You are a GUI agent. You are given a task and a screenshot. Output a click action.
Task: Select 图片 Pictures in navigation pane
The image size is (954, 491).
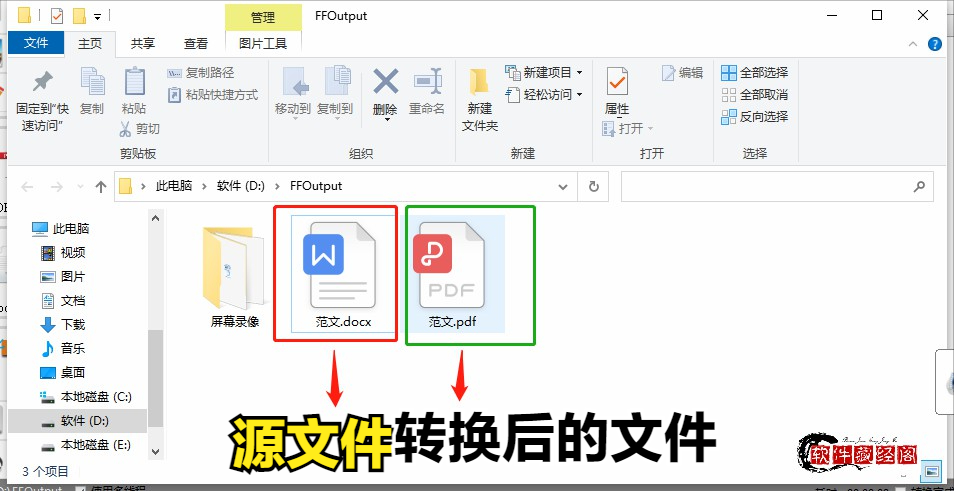[63, 277]
